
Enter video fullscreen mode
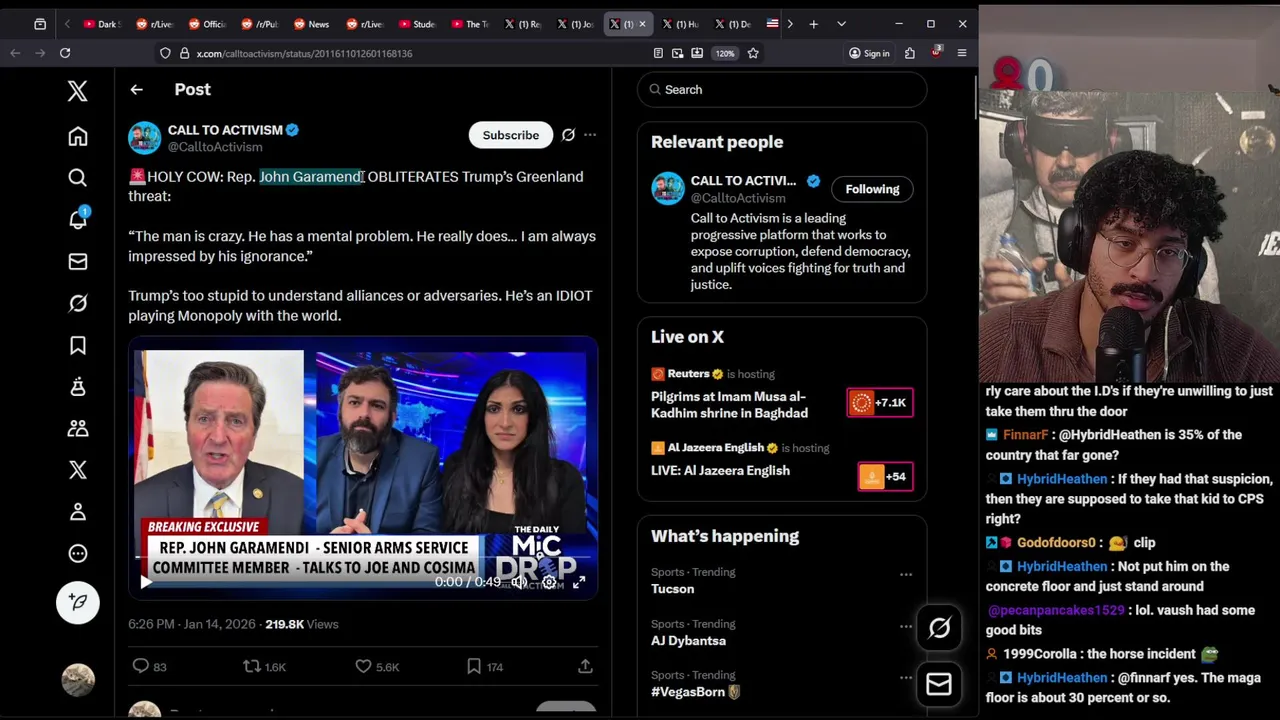click(578, 582)
